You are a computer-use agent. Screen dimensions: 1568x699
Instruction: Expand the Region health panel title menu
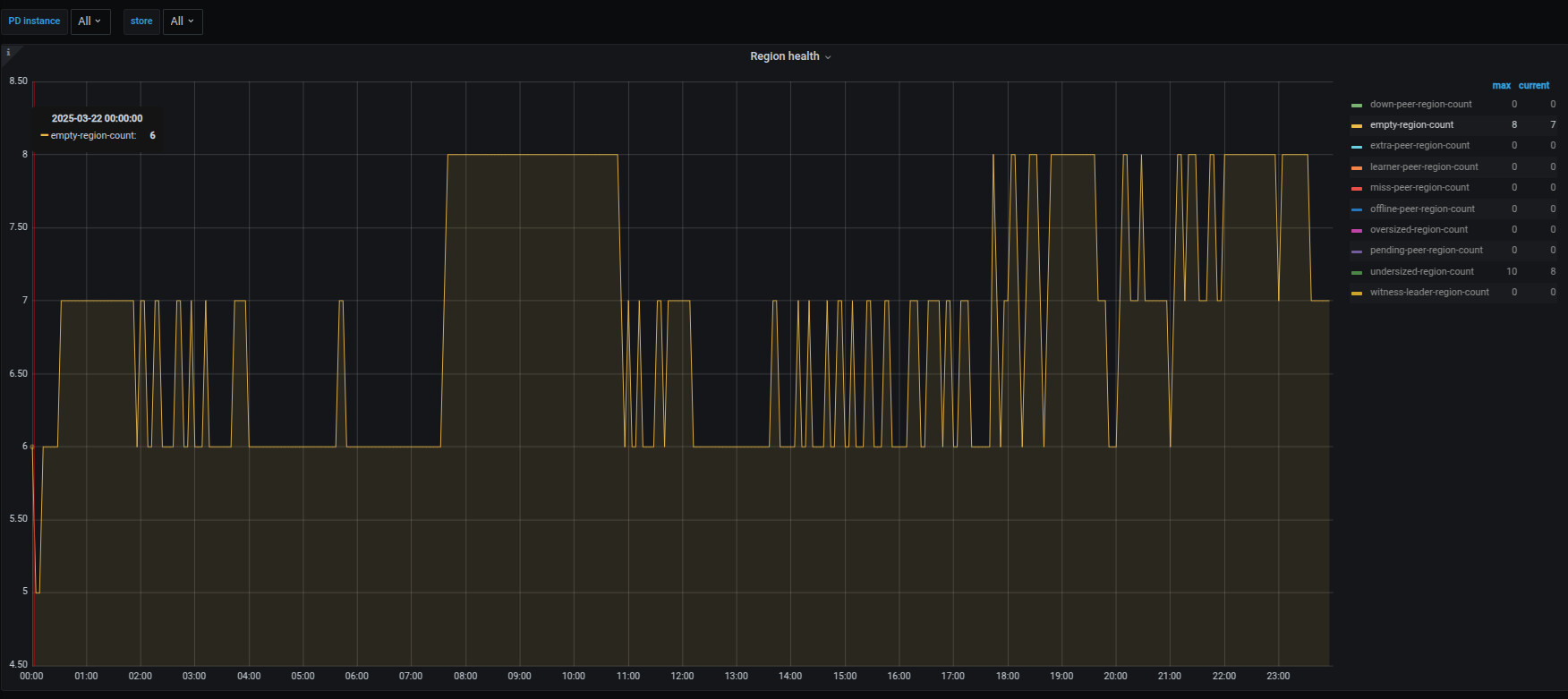point(790,56)
